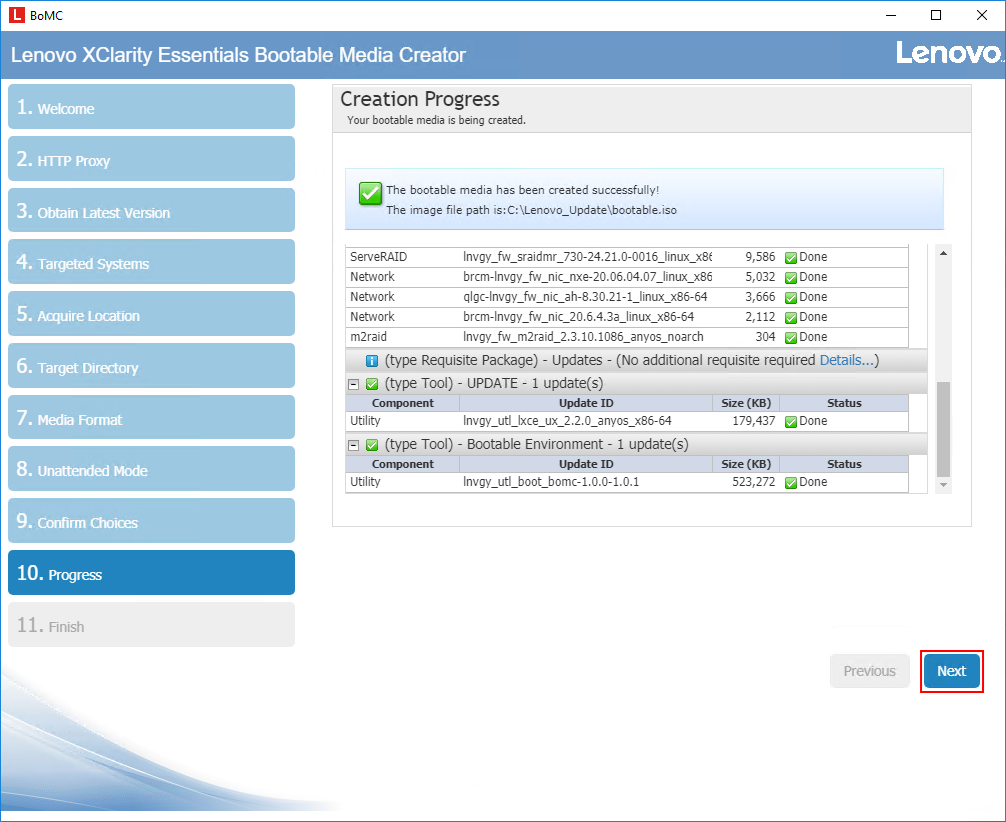1006x822 pixels.
Task: Click Done status icon for qlgc Network row
Action: pyautogui.click(x=790, y=297)
